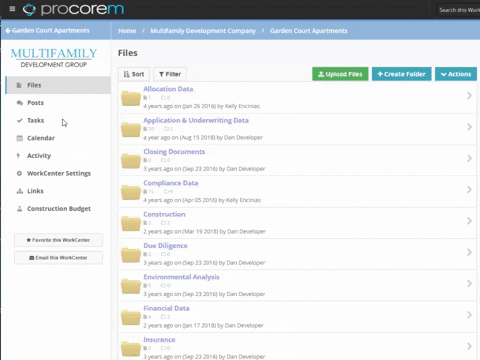
Task: Expand the Environmental Analysis row chevron
Action: click(x=469, y=284)
